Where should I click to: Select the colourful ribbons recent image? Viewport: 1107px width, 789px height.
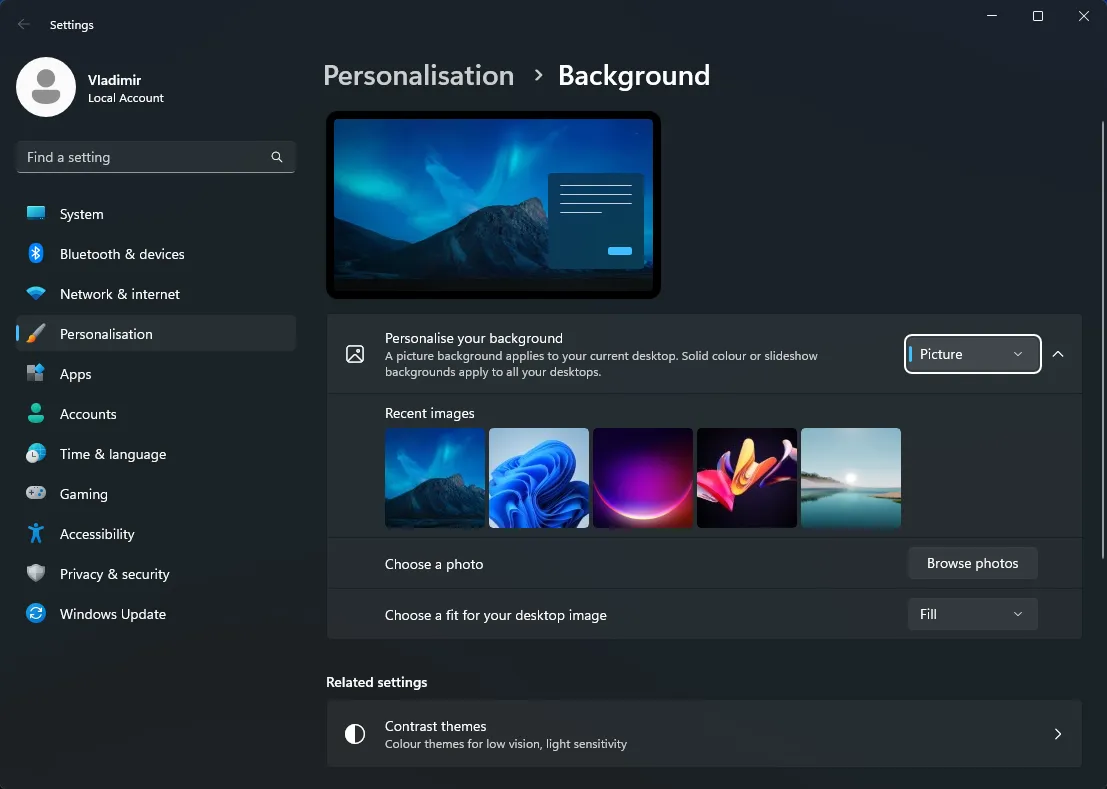[x=747, y=478]
